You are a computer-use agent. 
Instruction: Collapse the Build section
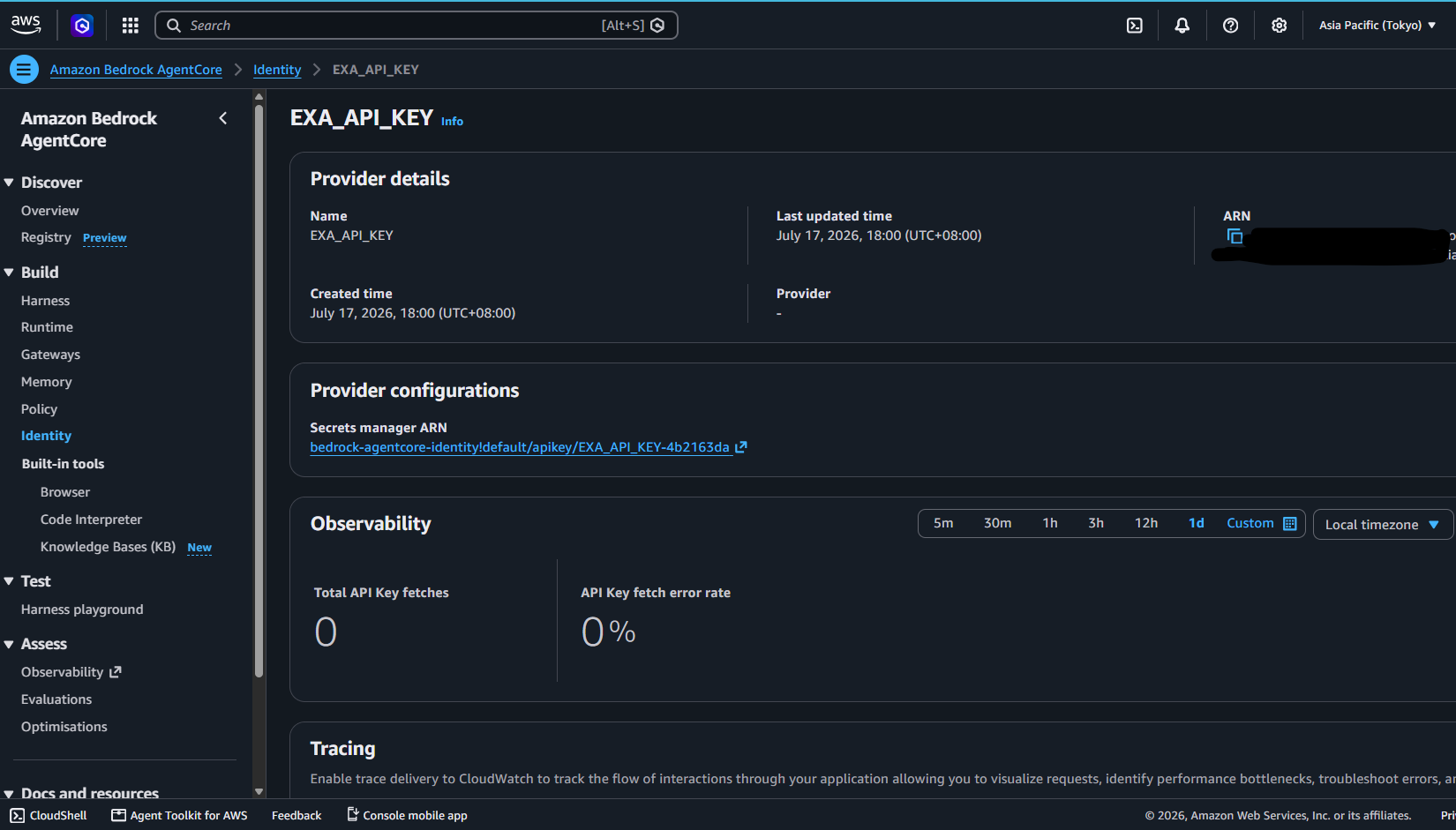[9, 273]
